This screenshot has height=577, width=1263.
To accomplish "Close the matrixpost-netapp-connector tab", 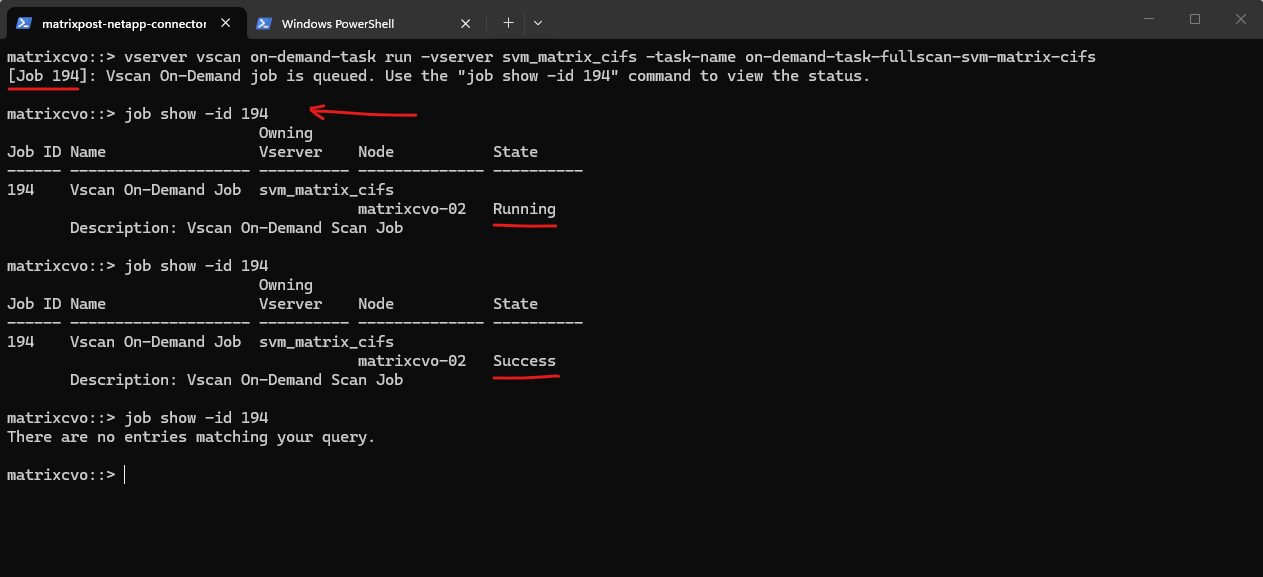I will (x=228, y=23).
